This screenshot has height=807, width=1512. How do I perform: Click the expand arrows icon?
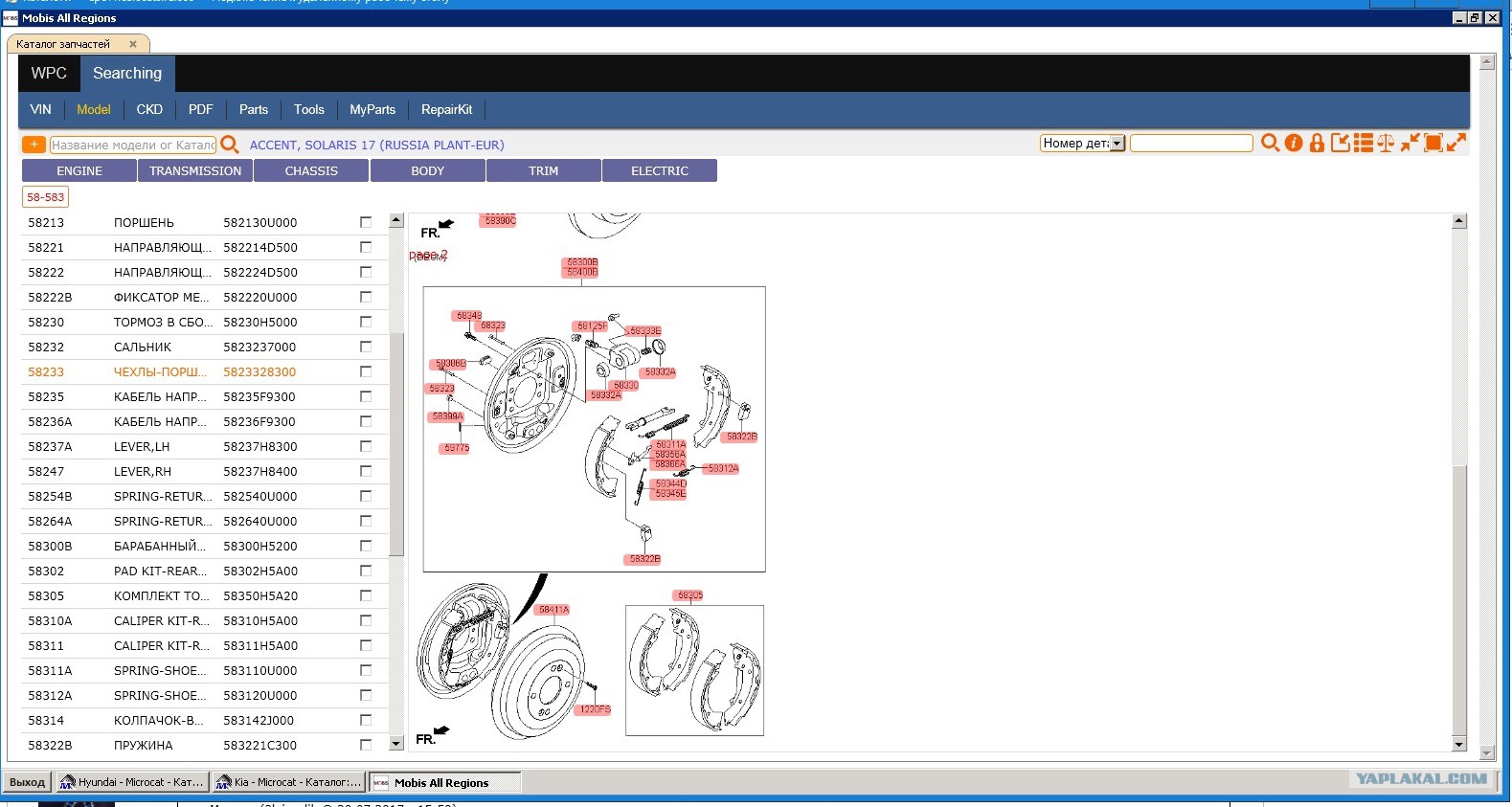tap(1456, 143)
